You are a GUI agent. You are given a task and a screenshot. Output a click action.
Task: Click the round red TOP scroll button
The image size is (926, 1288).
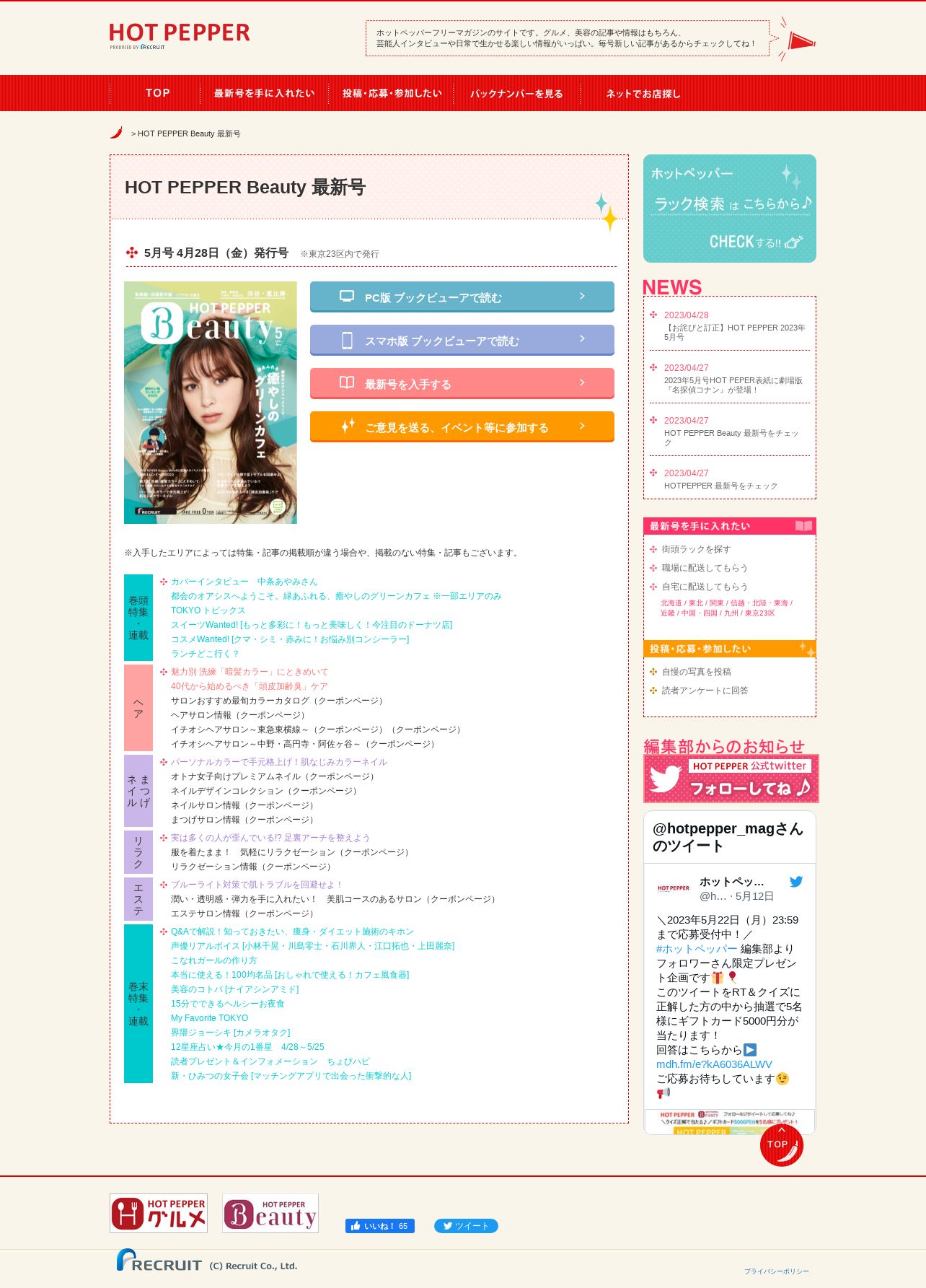pyautogui.click(x=781, y=1144)
